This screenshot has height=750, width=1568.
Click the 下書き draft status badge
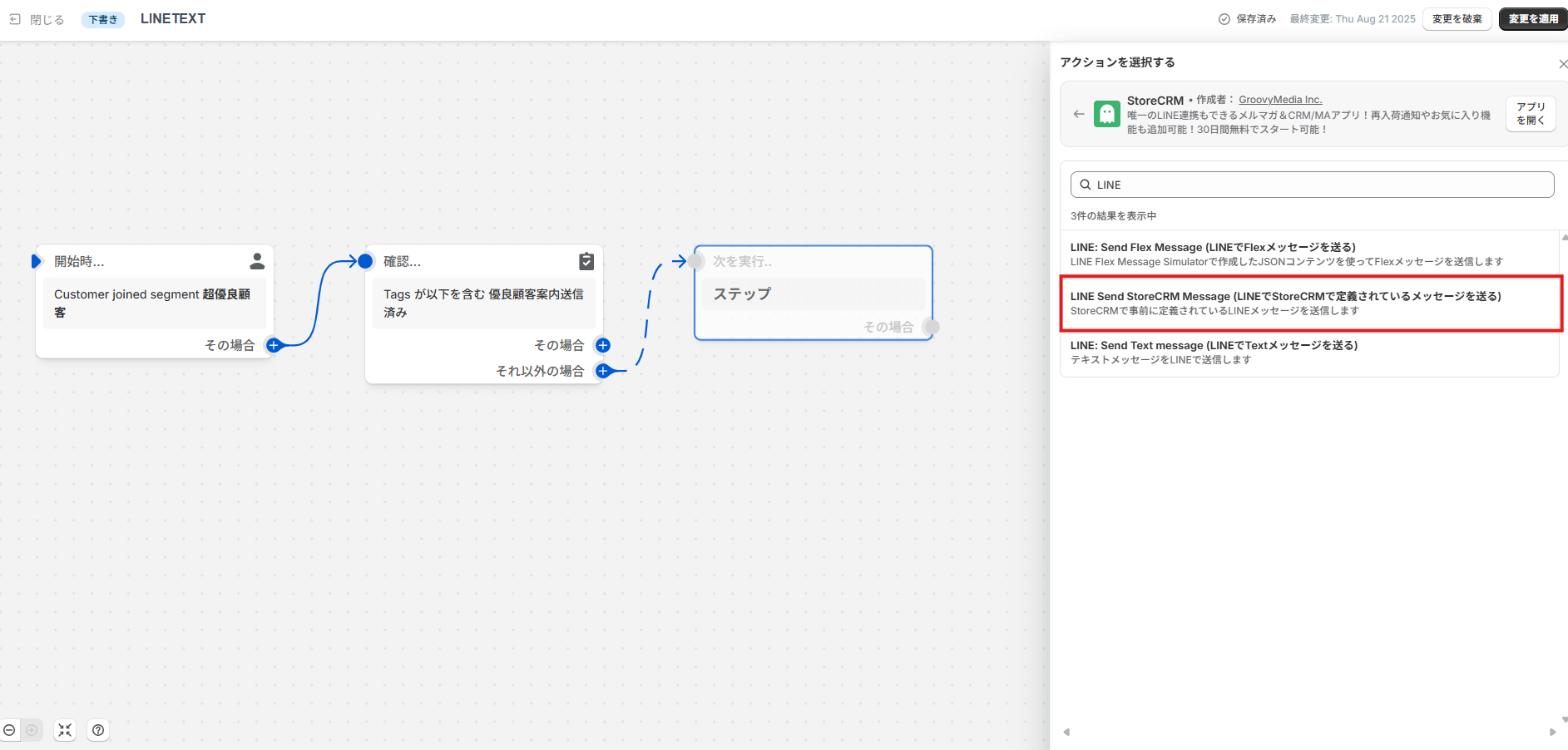103,19
